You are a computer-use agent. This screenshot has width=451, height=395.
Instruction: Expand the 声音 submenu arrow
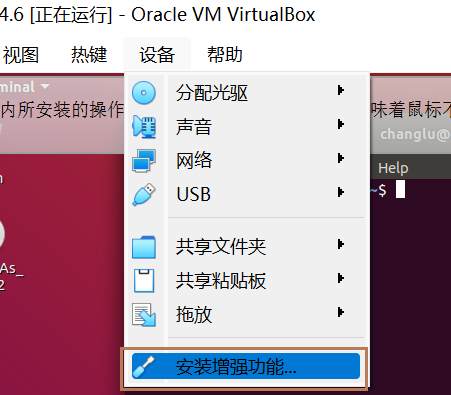340,124
